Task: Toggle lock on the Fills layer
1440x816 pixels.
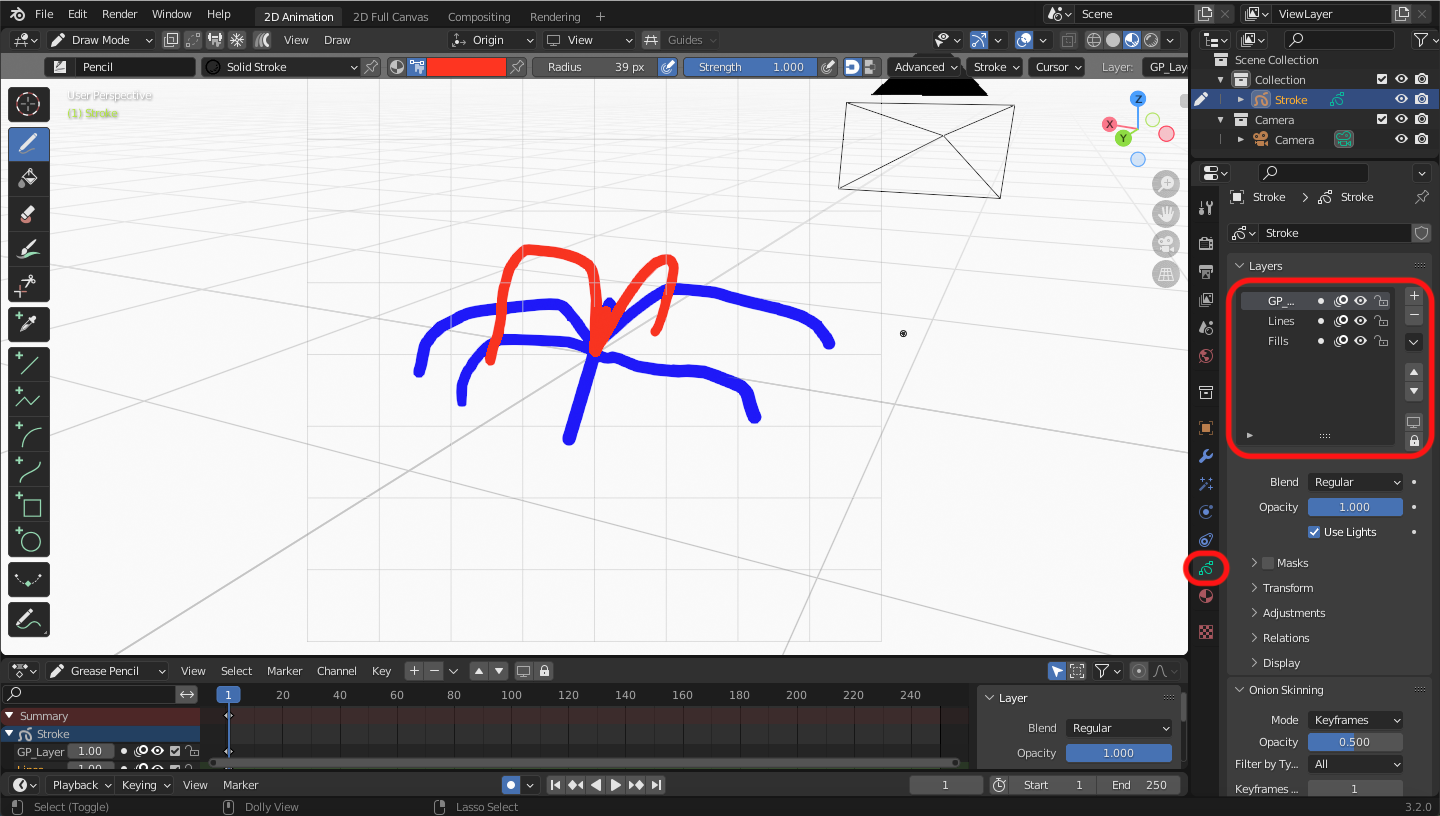Action: click(1381, 341)
